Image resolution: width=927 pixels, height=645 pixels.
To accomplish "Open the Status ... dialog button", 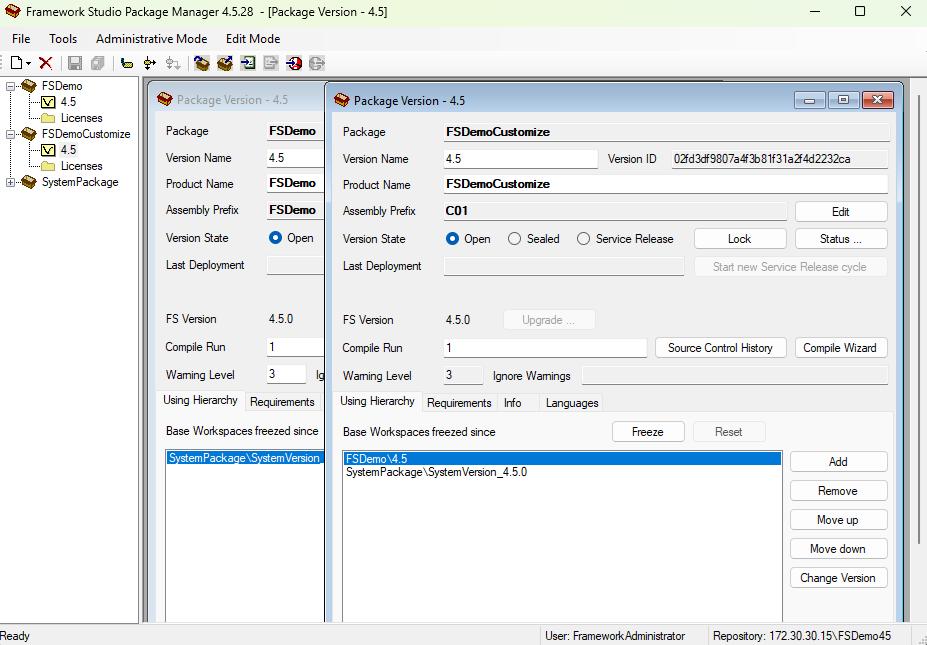I will pyautogui.click(x=841, y=239).
